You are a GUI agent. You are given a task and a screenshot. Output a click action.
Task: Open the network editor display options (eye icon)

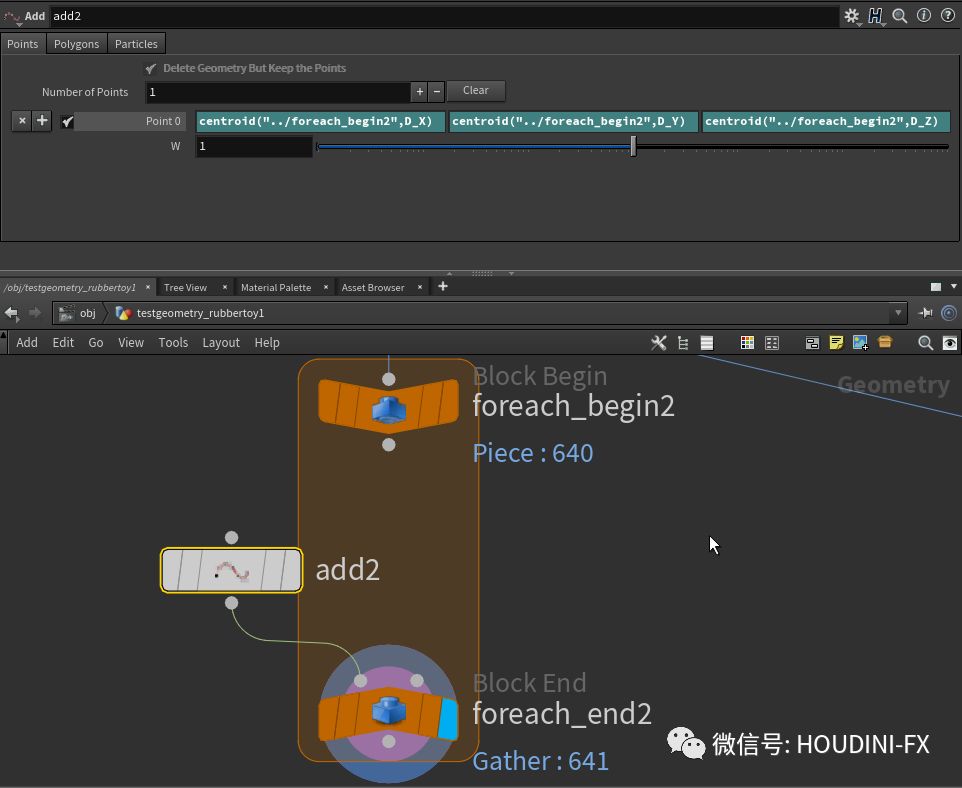[949, 342]
